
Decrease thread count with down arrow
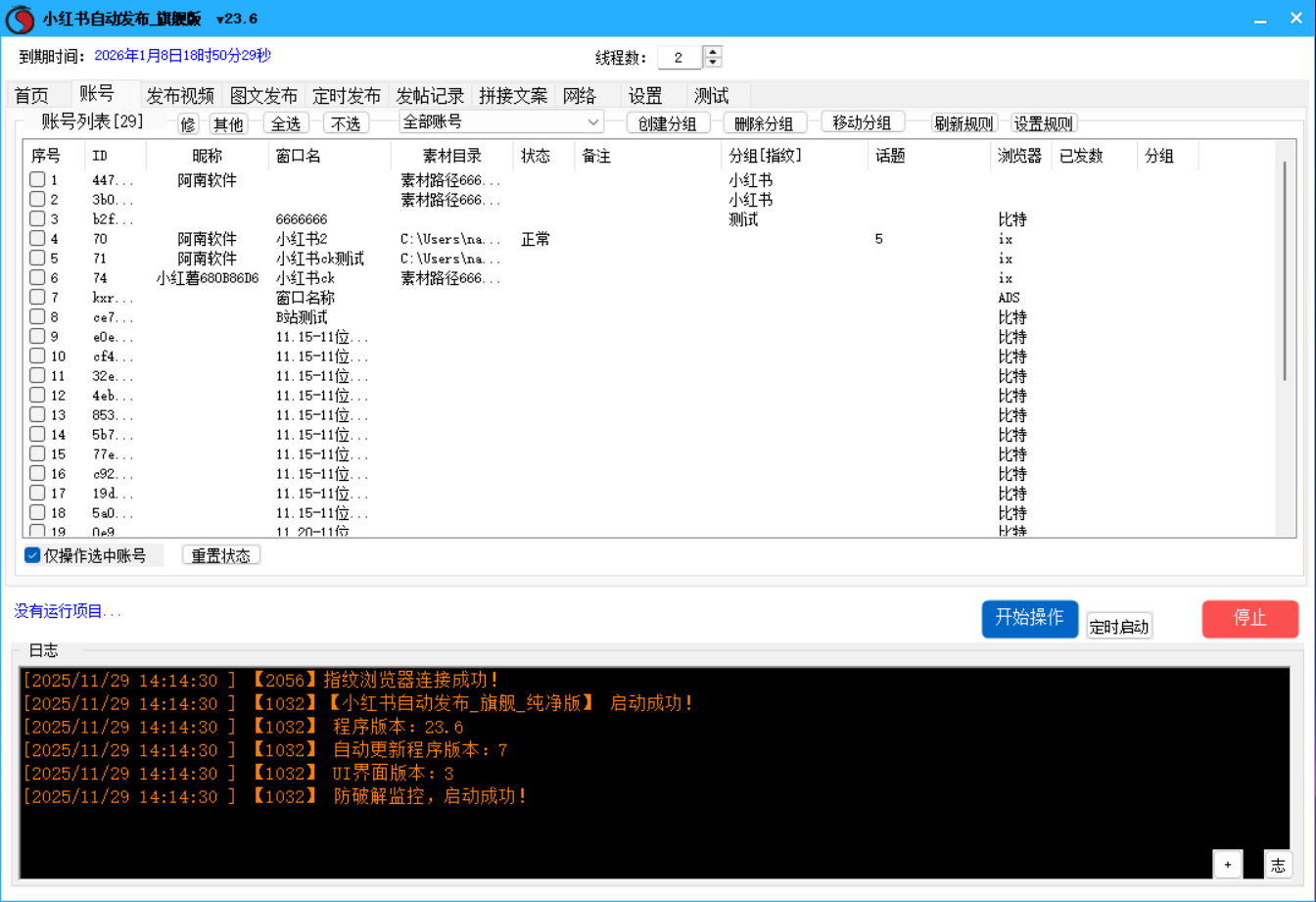pos(714,63)
